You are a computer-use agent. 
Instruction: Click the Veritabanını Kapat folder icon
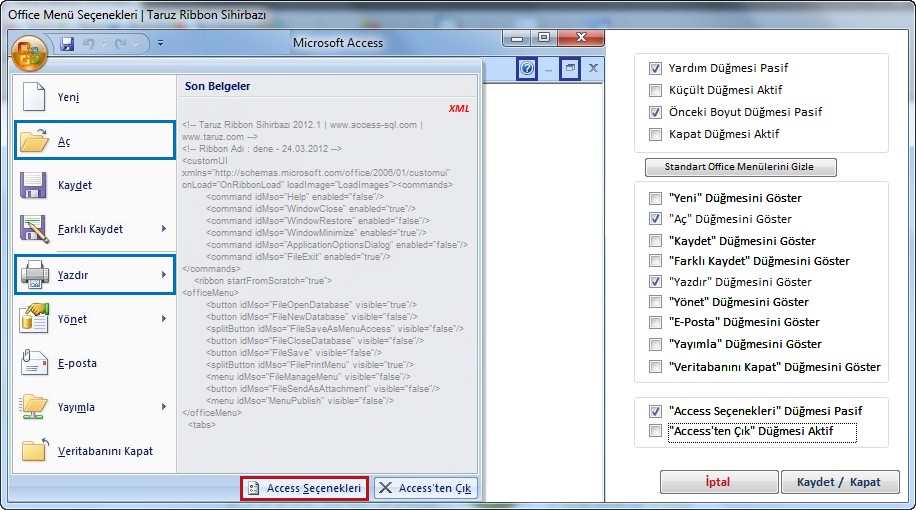click(34, 451)
